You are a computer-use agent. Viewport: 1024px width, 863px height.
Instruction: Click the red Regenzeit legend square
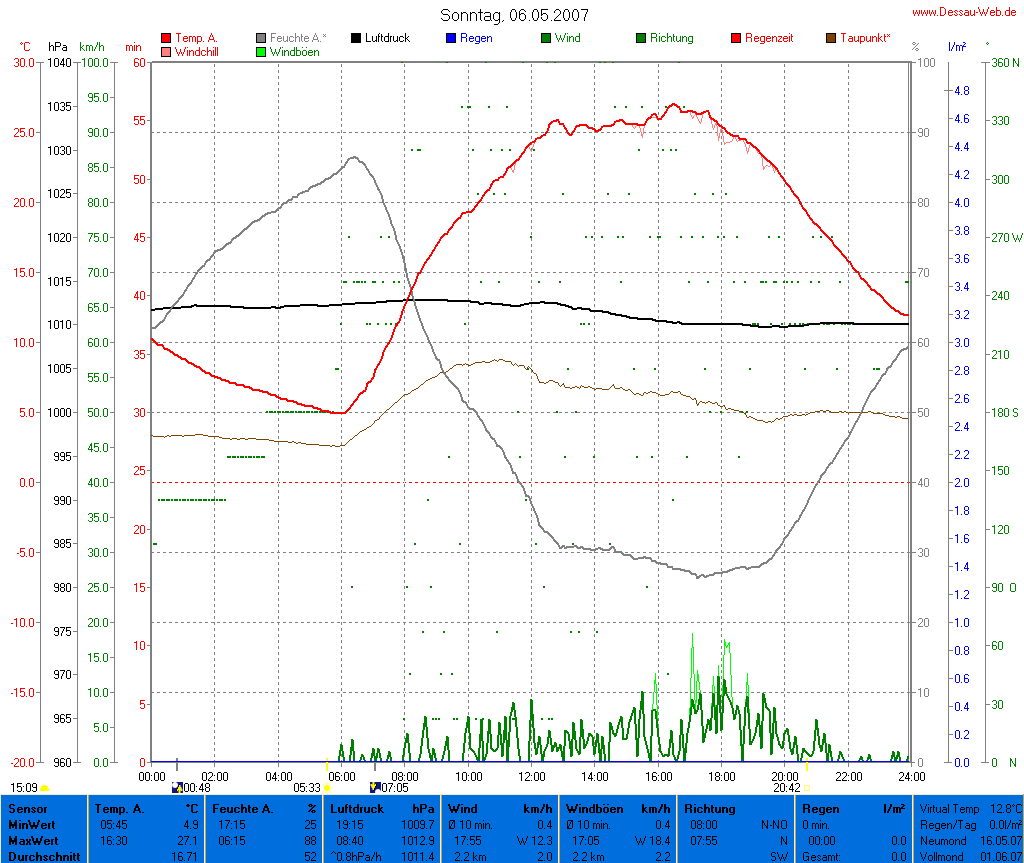[x=736, y=38]
